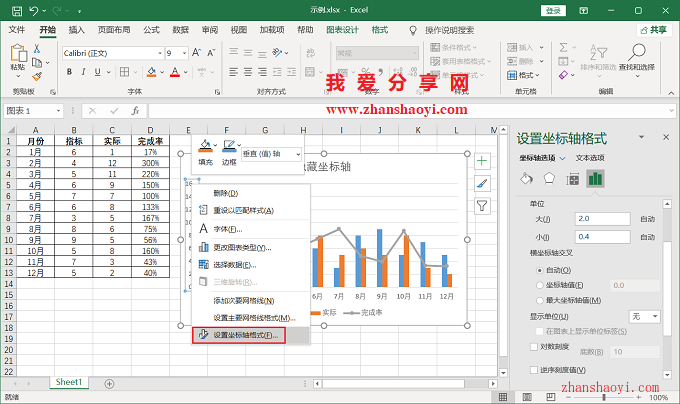The height and width of the screenshot is (404, 680).
Task: Open Size & Properties tab in pane
Action: 572,179
